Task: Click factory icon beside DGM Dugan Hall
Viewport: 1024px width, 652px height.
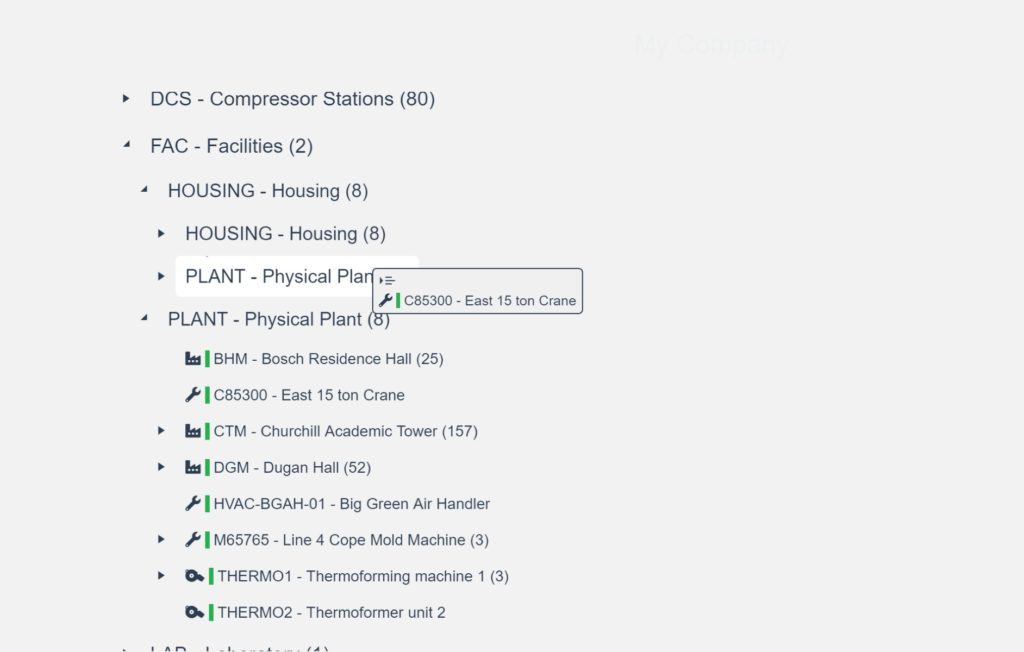Action: (x=193, y=467)
